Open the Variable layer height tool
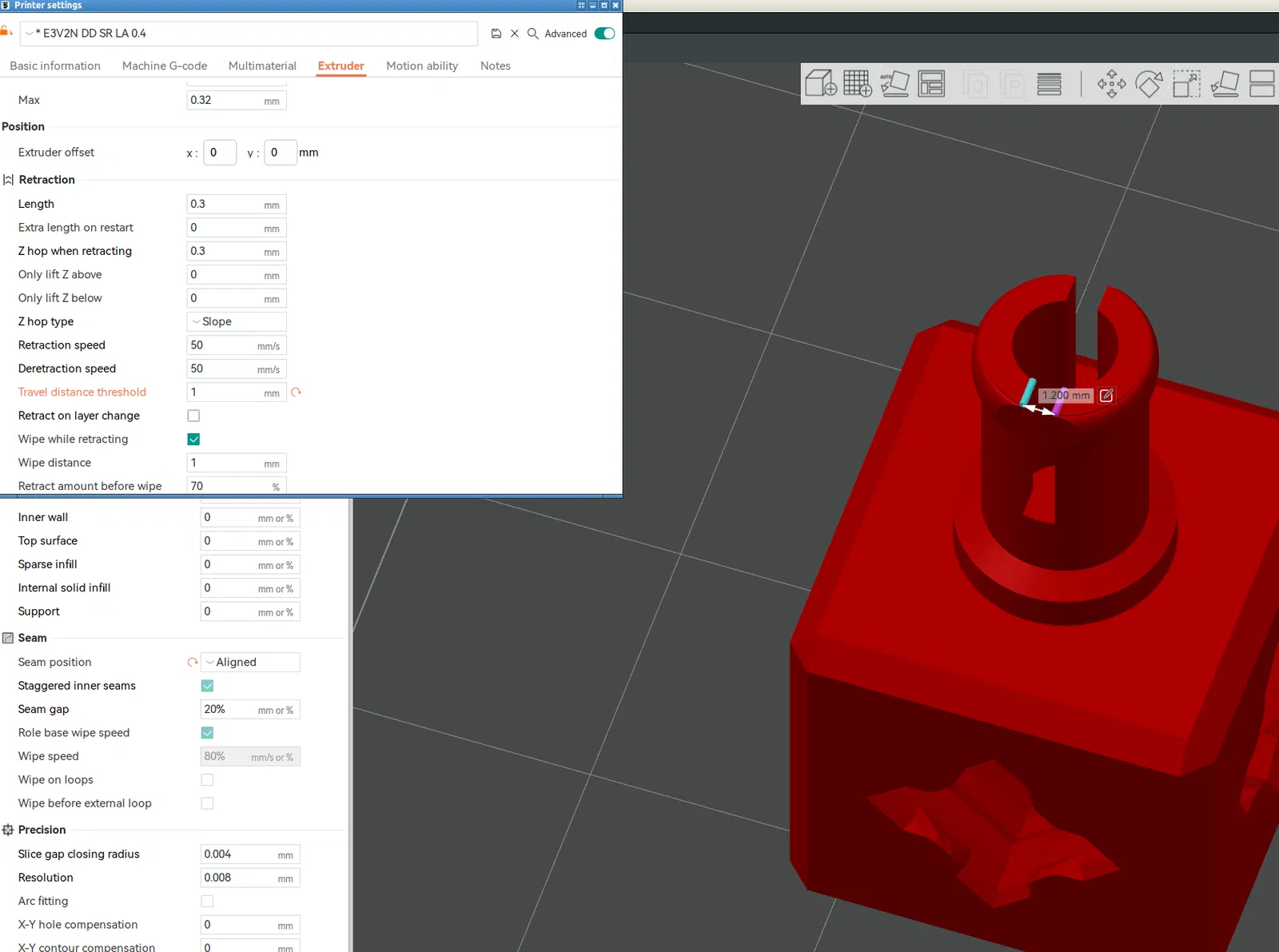The width and height of the screenshot is (1279, 952). click(1050, 83)
